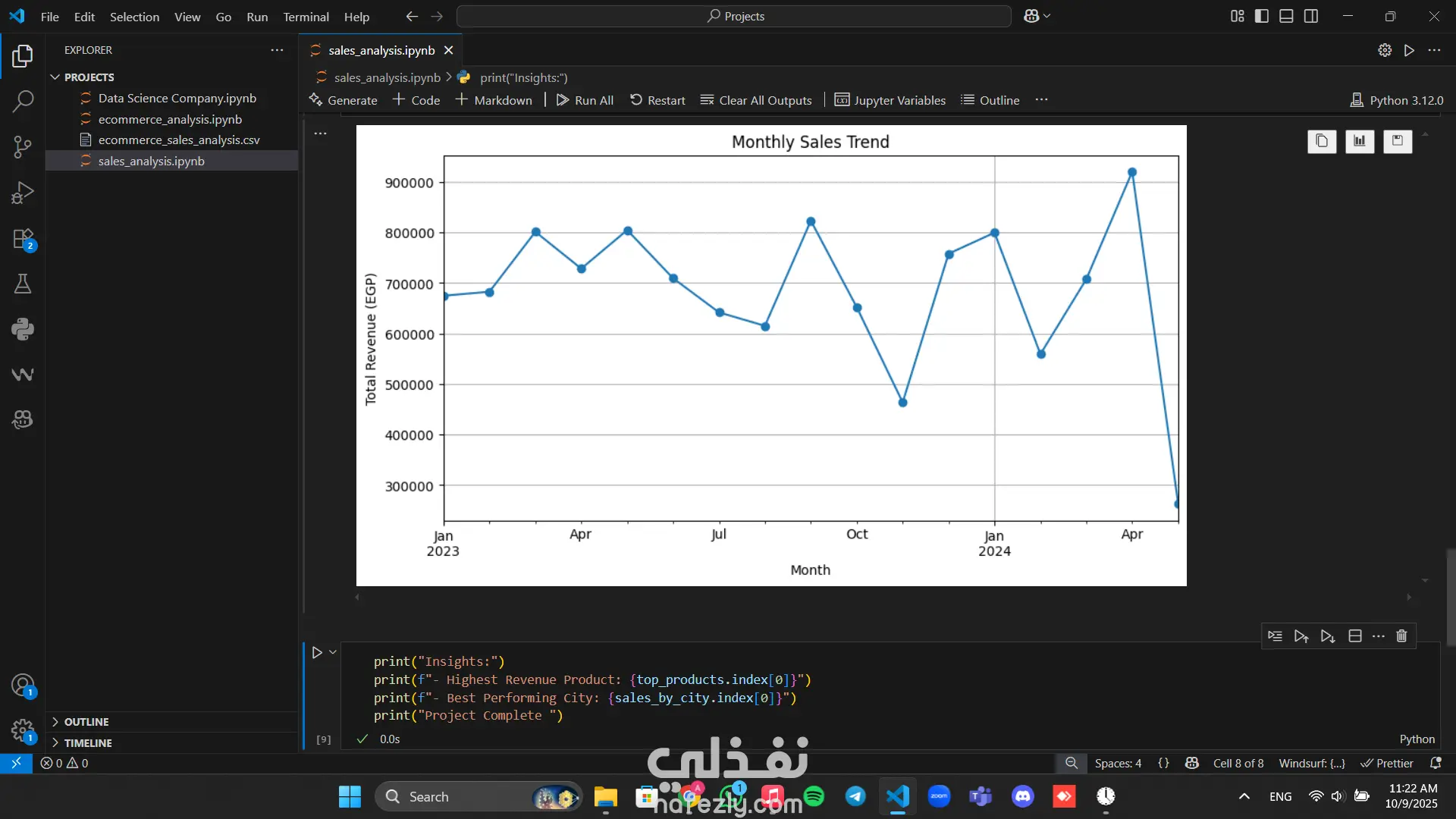Close the sales_analysis.ipynb tab
Screen dimensions: 1456x819
point(449,50)
